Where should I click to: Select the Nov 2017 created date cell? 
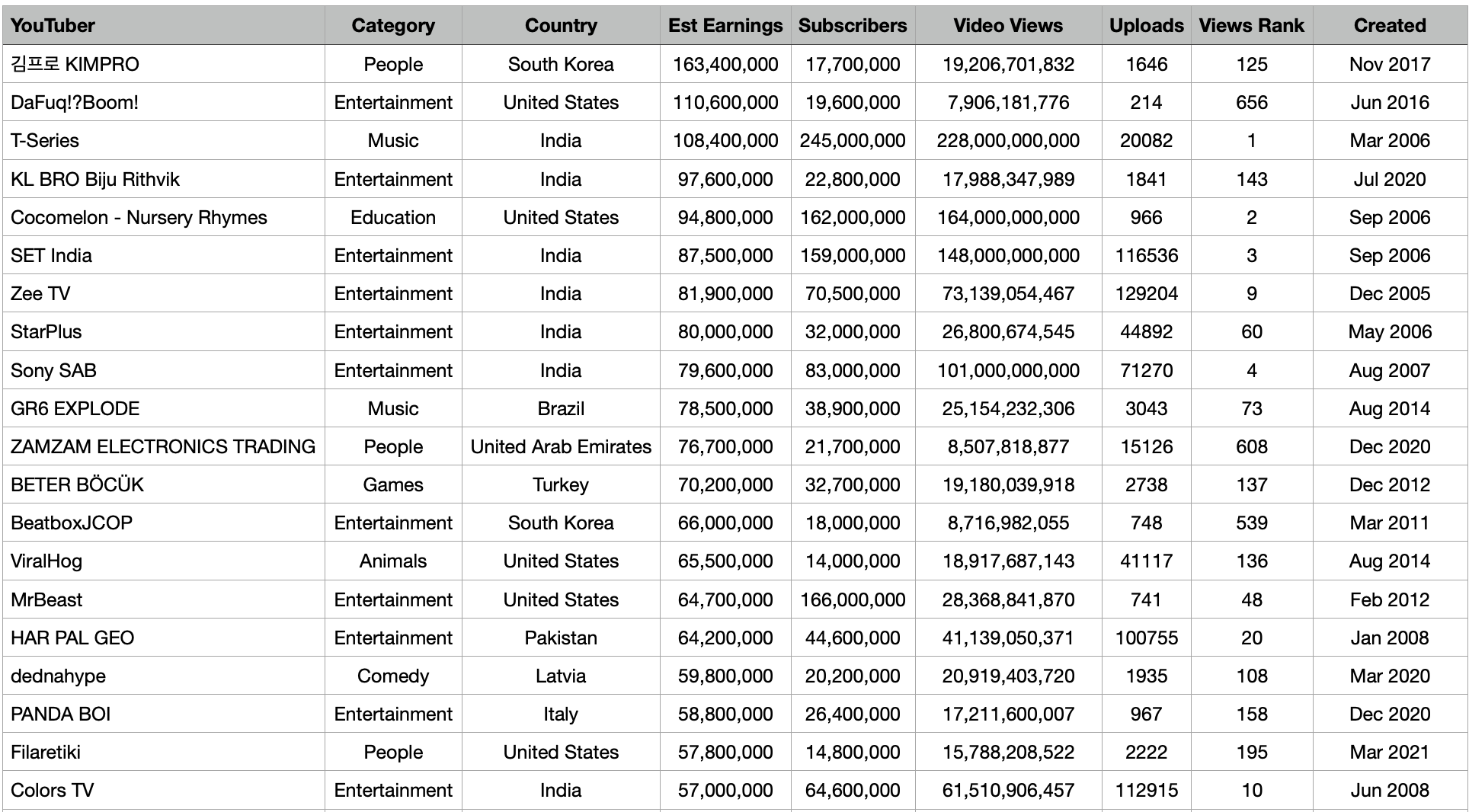click(x=1390, y=64)
